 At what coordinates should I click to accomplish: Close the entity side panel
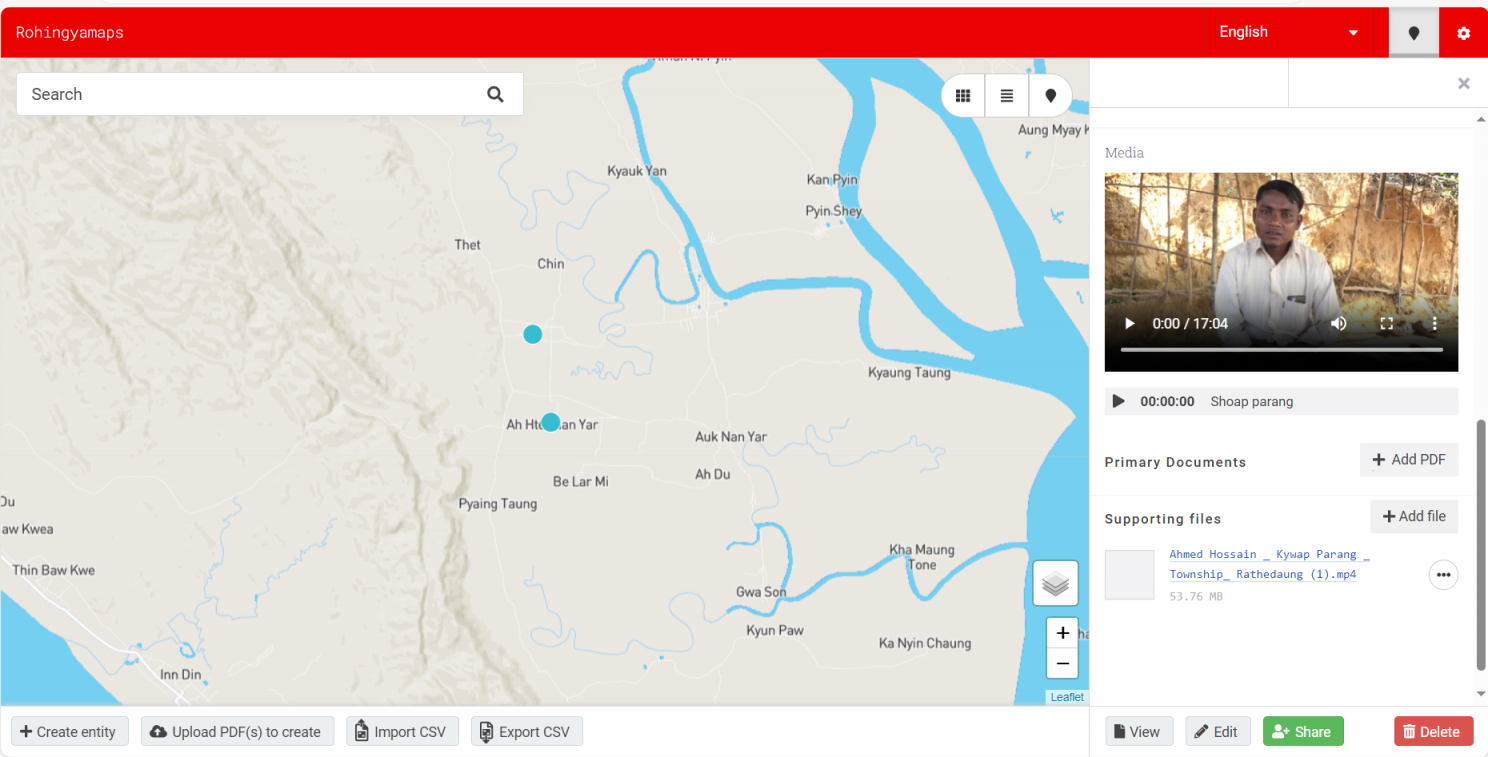1464,84
